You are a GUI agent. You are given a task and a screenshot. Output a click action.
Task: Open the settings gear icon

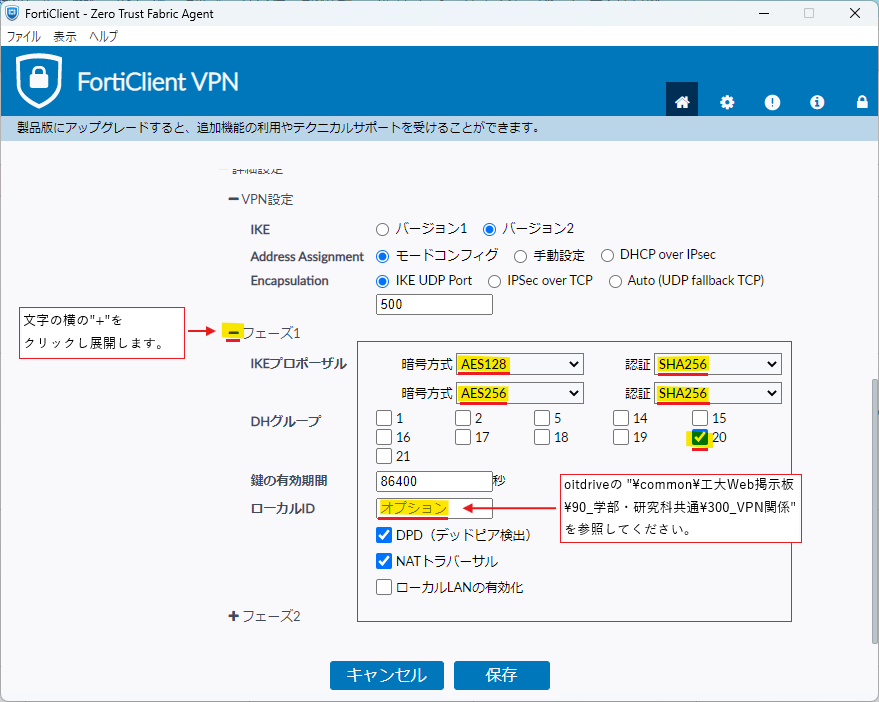click(x=727, y=101)
